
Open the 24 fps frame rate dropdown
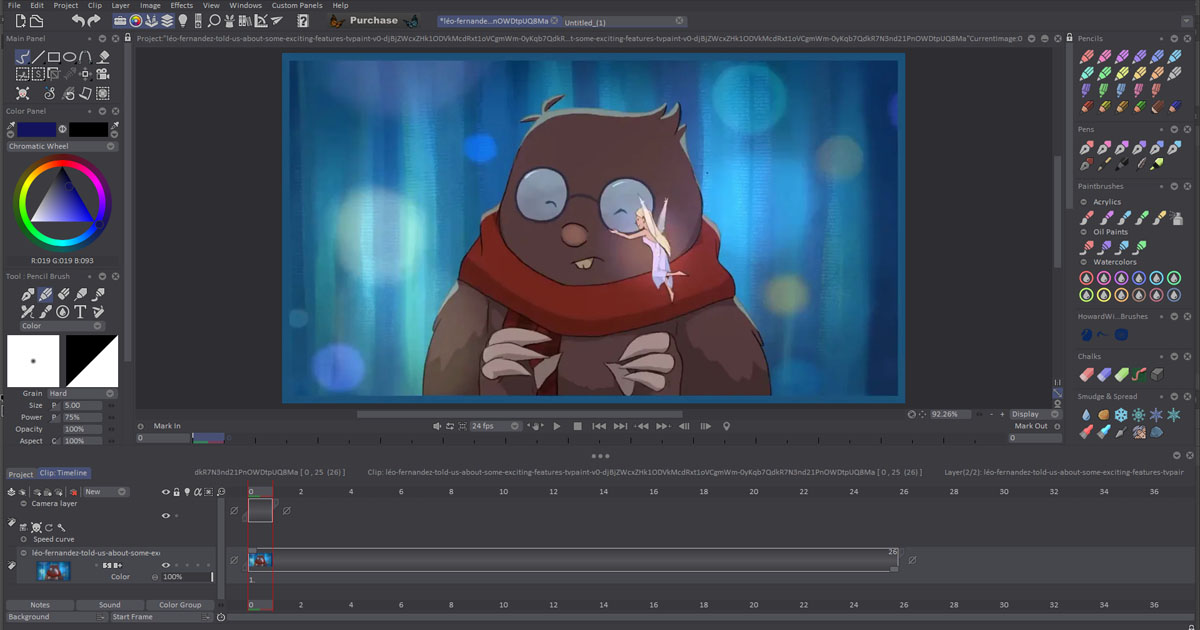point(490,425)
